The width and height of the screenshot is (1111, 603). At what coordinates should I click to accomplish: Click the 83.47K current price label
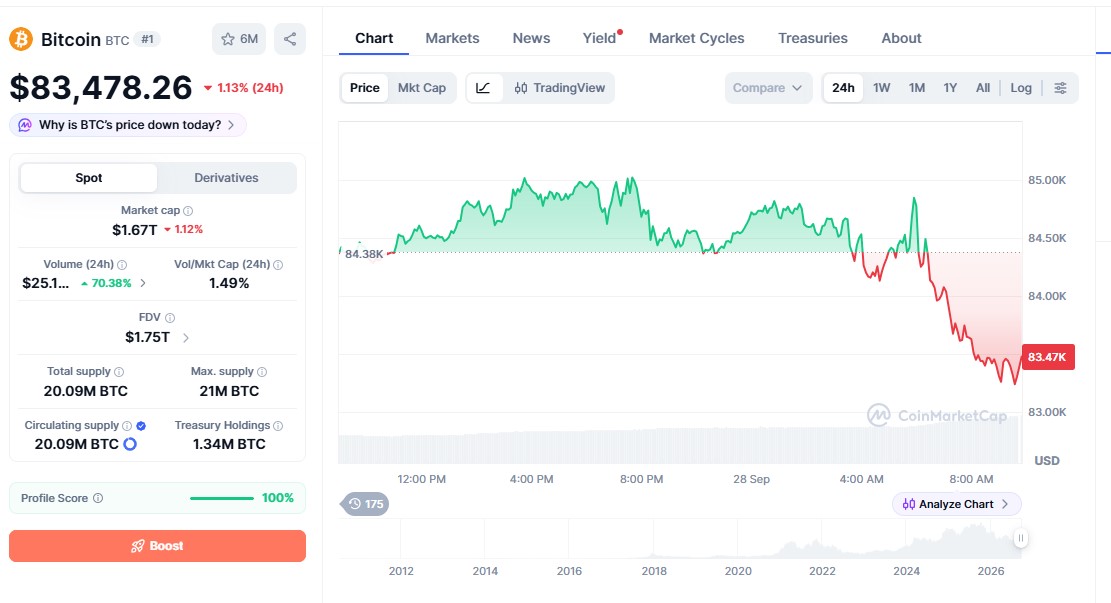click(x=1048, y=356)
